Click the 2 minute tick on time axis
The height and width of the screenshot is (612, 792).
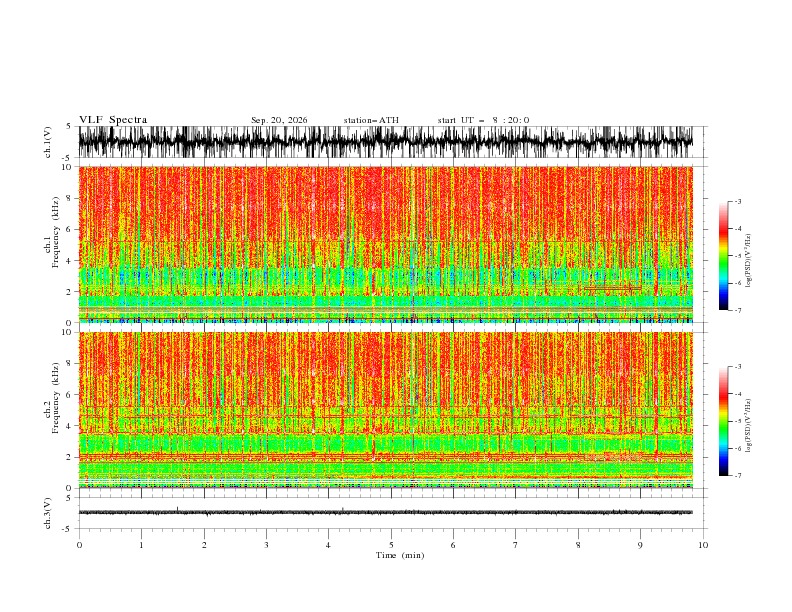(x=204, y=545)
